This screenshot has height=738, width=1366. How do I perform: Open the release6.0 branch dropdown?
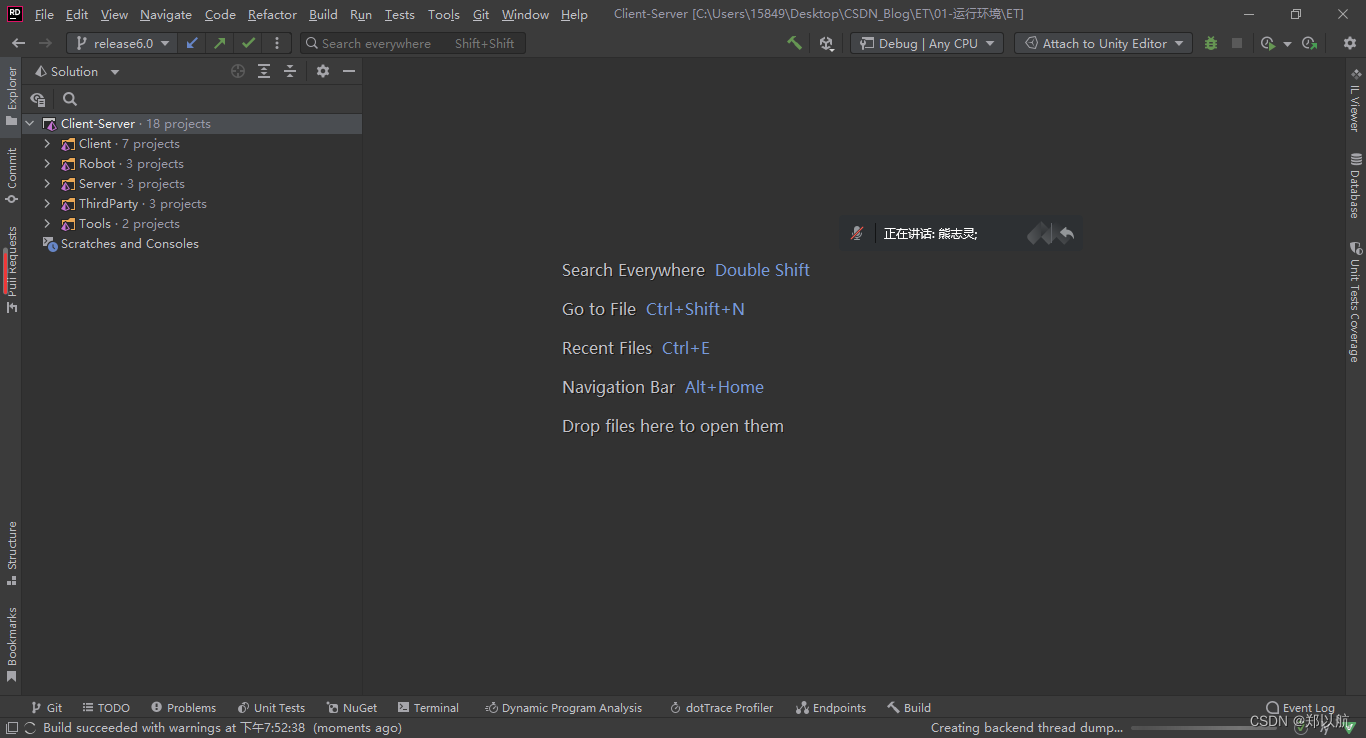(123, 43)
